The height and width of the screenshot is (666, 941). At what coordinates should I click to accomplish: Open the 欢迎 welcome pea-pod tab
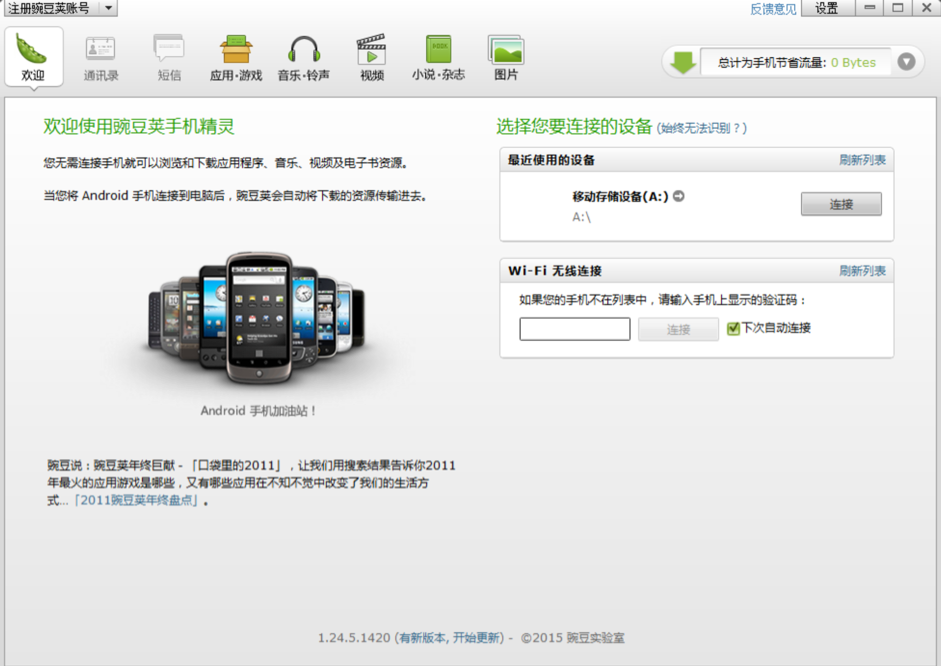point(34,58)
